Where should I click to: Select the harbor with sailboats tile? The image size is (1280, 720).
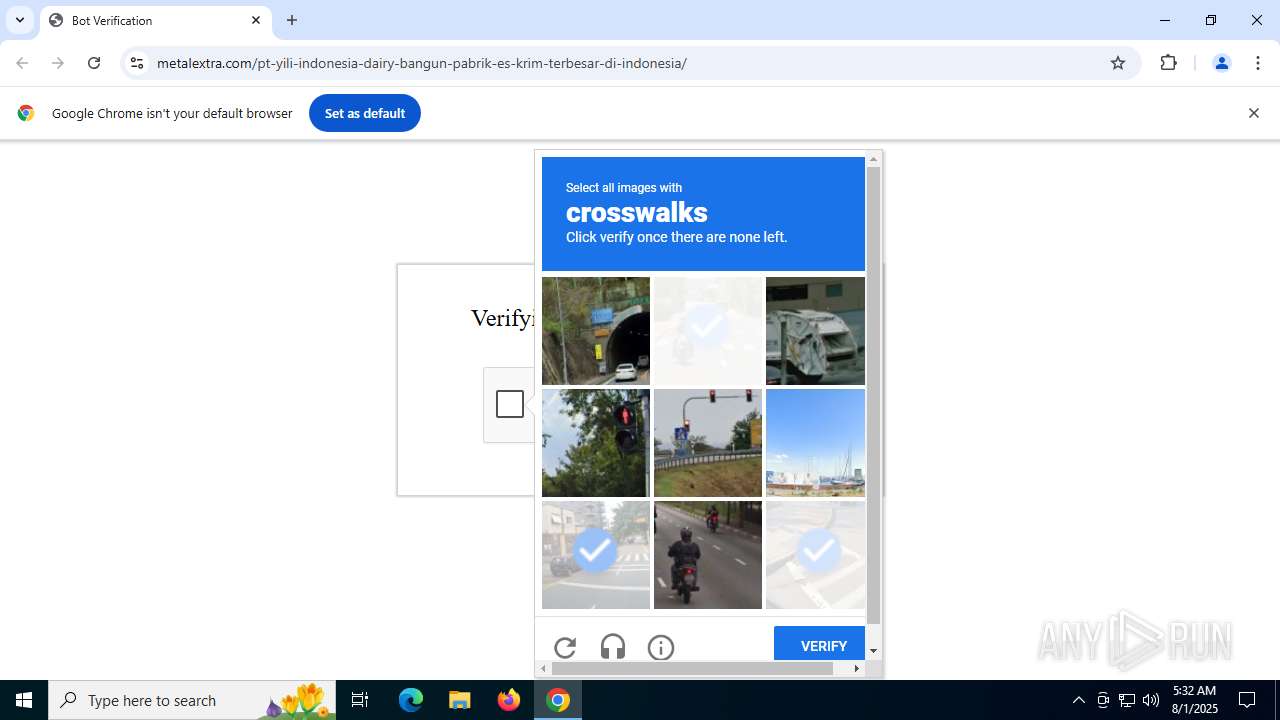coord(815,443)
